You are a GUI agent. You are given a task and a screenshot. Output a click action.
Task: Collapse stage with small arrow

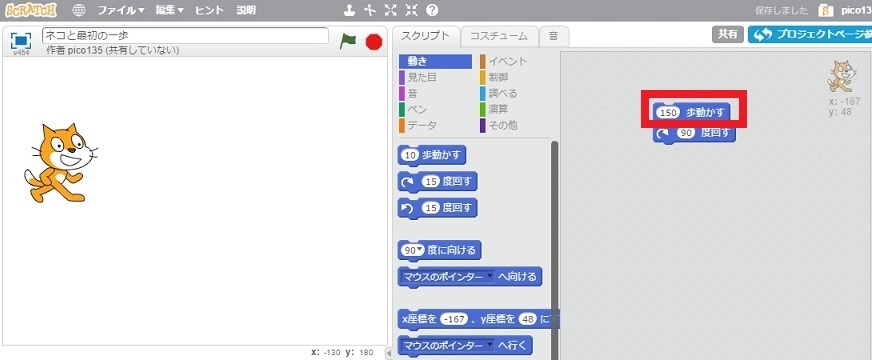tap(389, 353)
